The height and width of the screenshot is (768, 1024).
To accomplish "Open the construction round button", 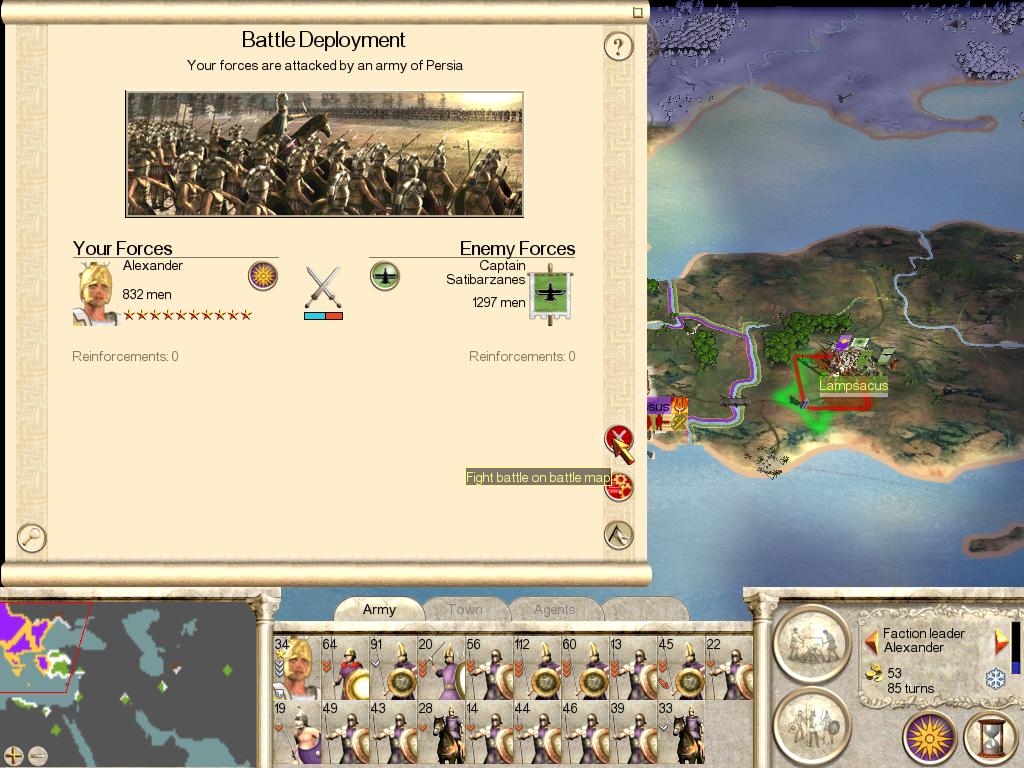I will (x=812, y=643).
